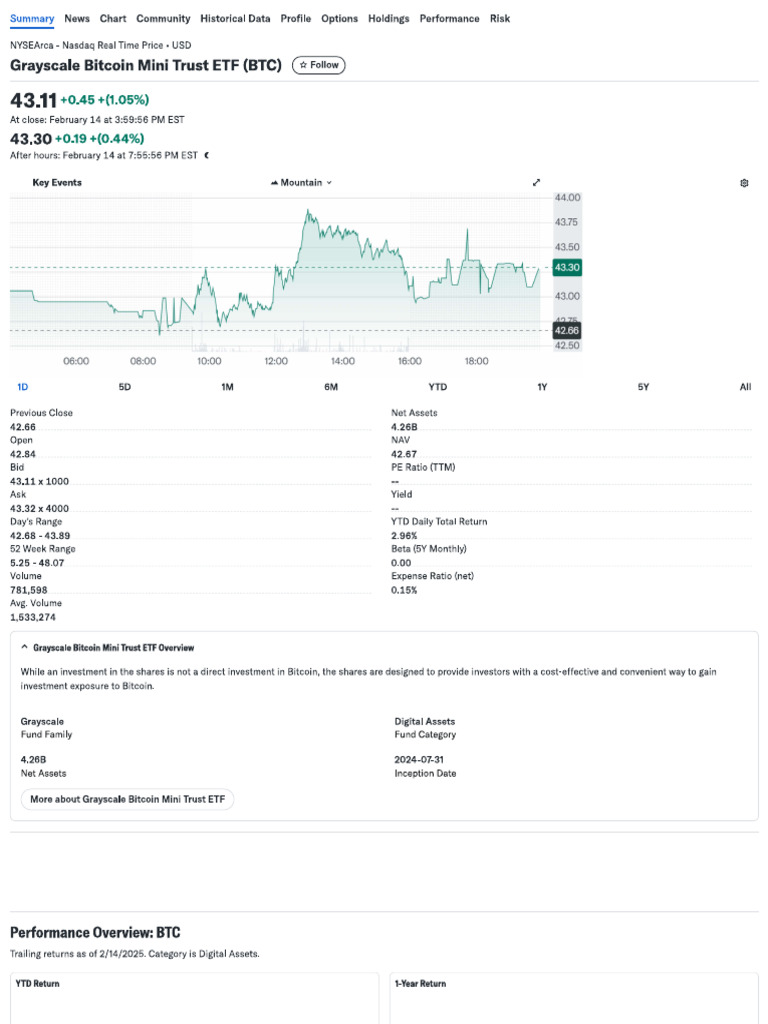Click the 2024-07-31 Inception Date value

[x=419, y=760]
